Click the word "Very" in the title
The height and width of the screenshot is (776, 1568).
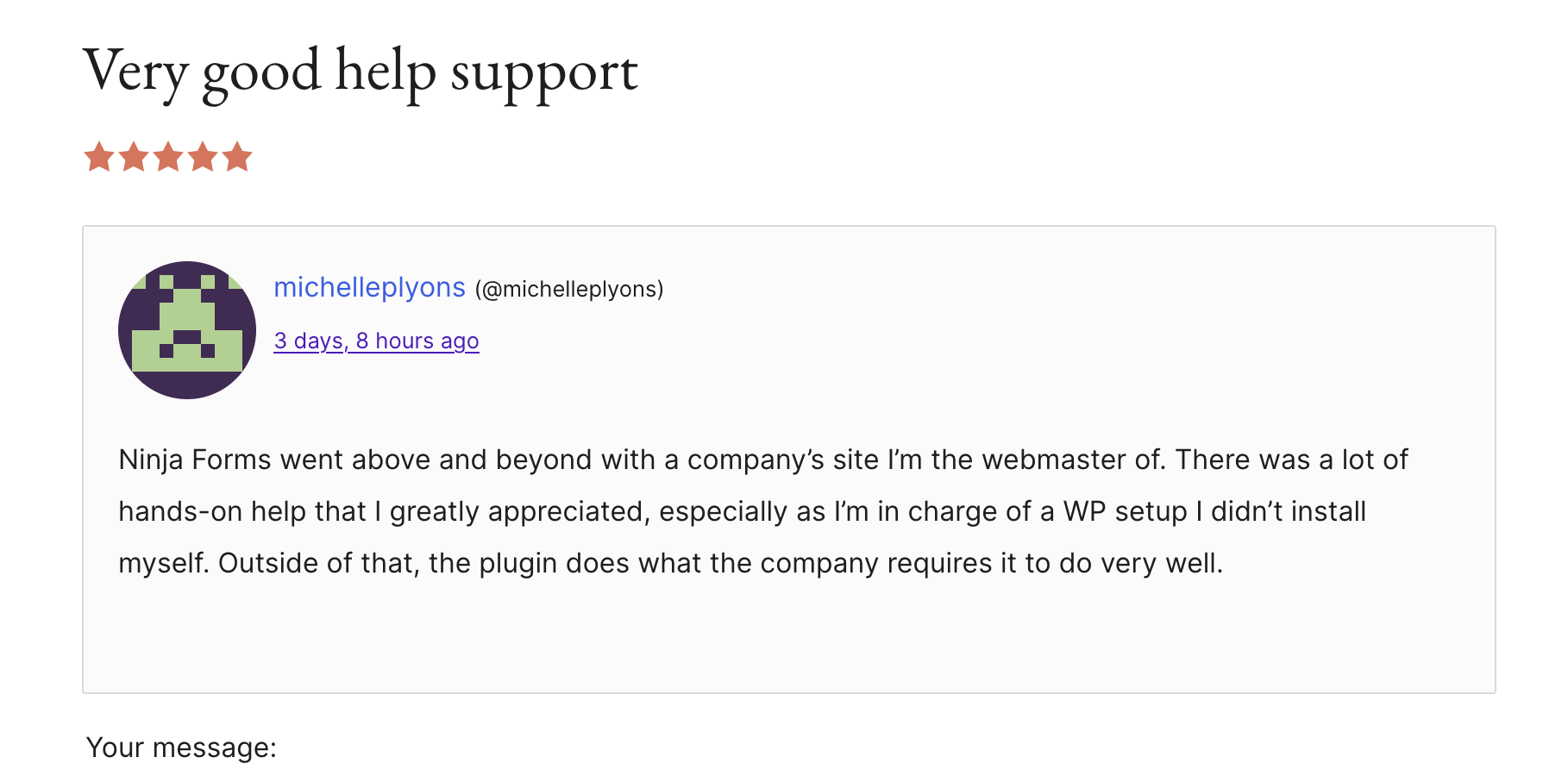point(135,72)
